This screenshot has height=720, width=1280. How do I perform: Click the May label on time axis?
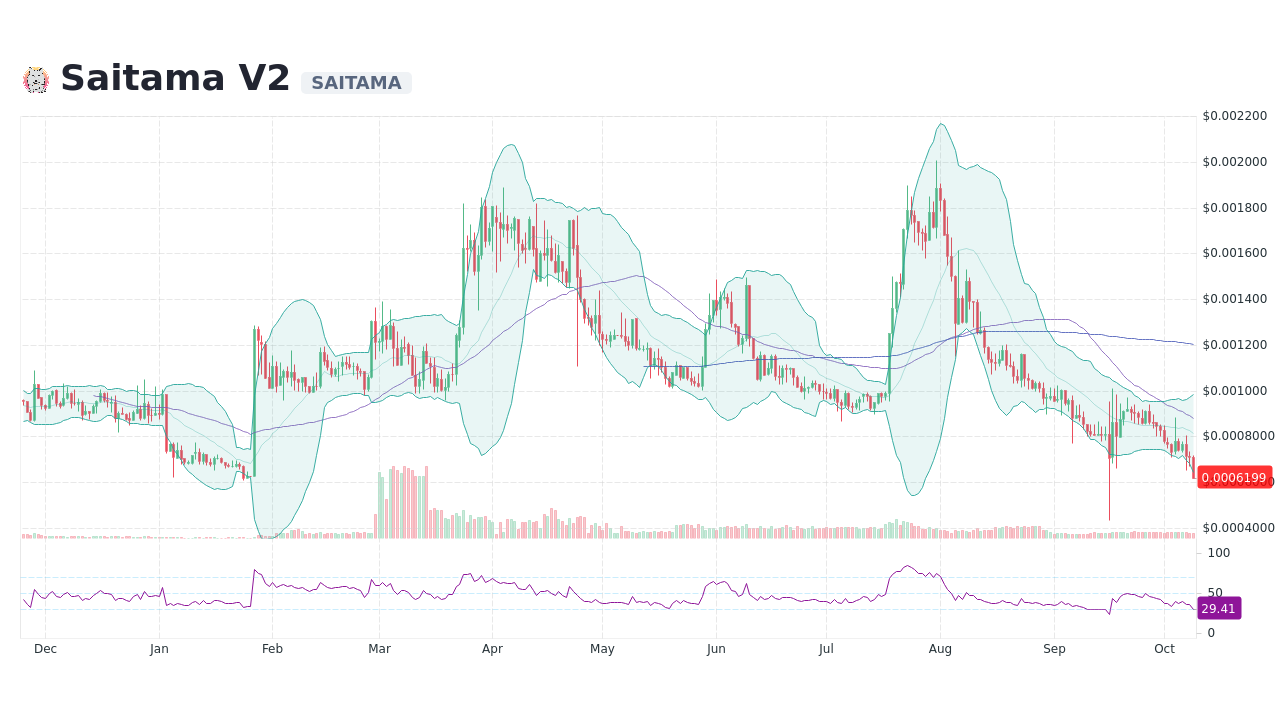coord(602,649)
